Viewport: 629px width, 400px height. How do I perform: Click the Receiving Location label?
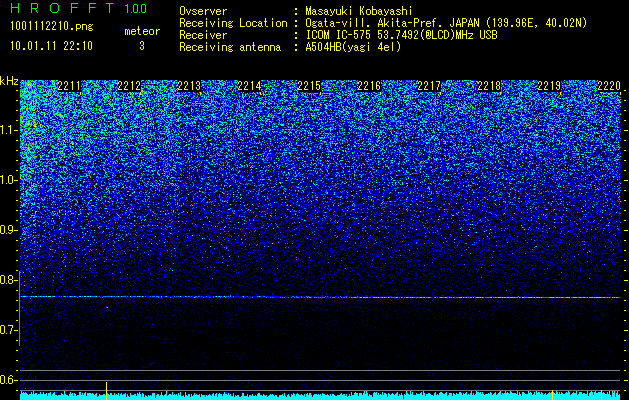tap(233, 23)
